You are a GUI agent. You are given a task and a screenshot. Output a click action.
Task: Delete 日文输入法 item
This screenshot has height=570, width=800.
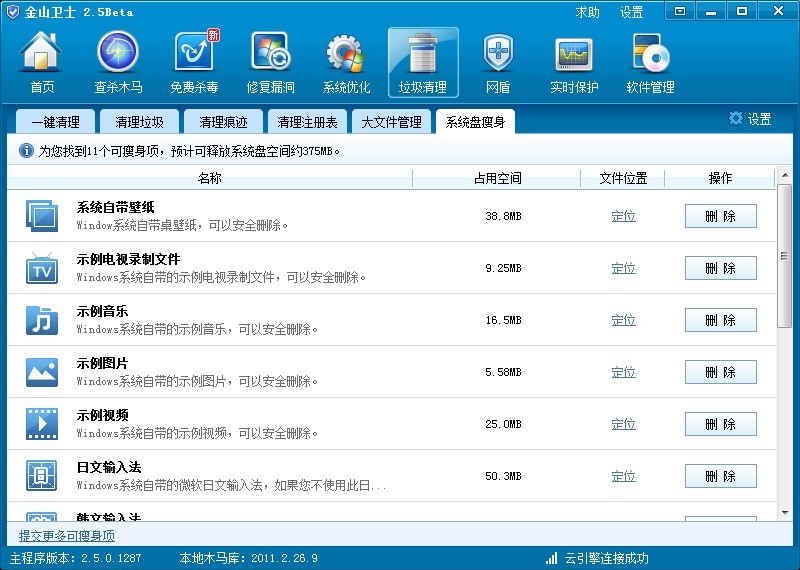pyautogui.click(x=720, y=476)
